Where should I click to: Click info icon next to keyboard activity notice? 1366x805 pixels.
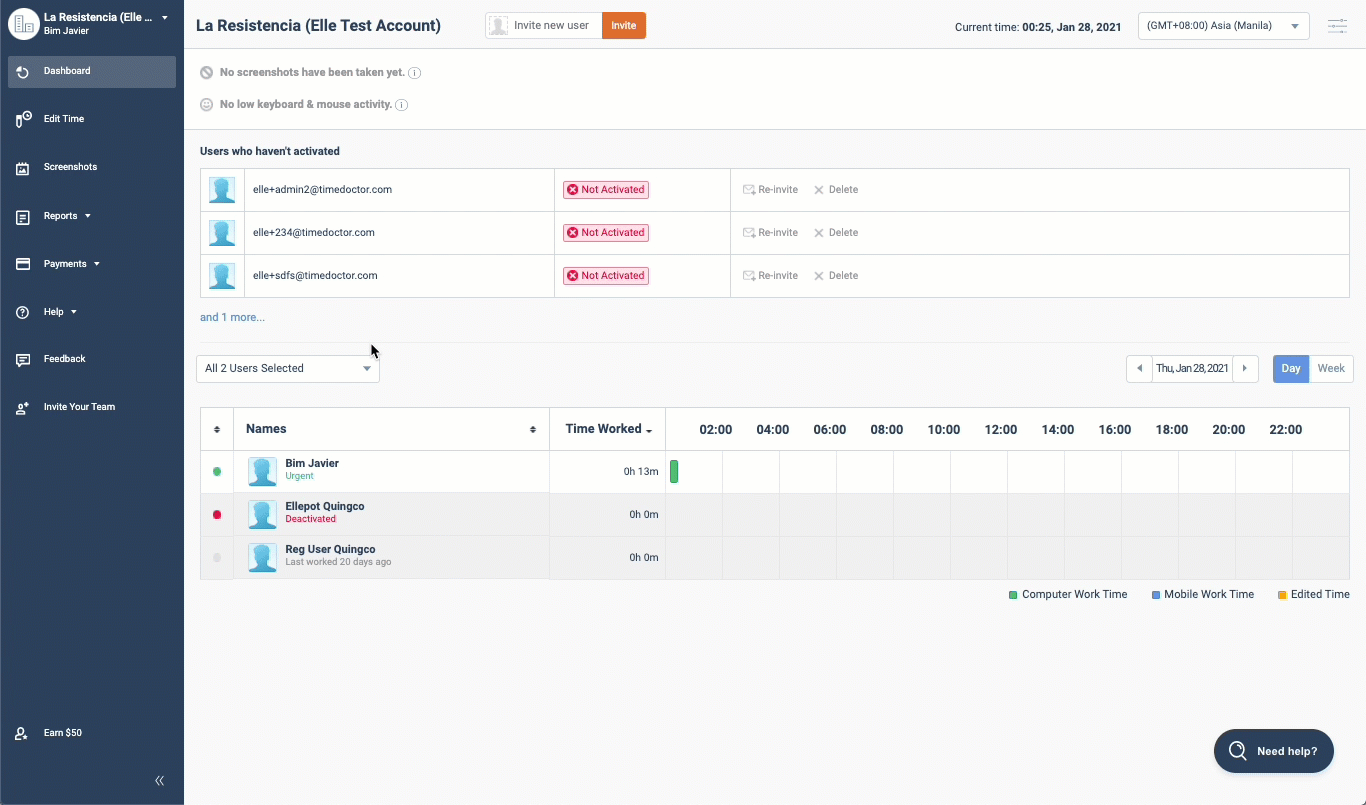click(x=401, y=105)
